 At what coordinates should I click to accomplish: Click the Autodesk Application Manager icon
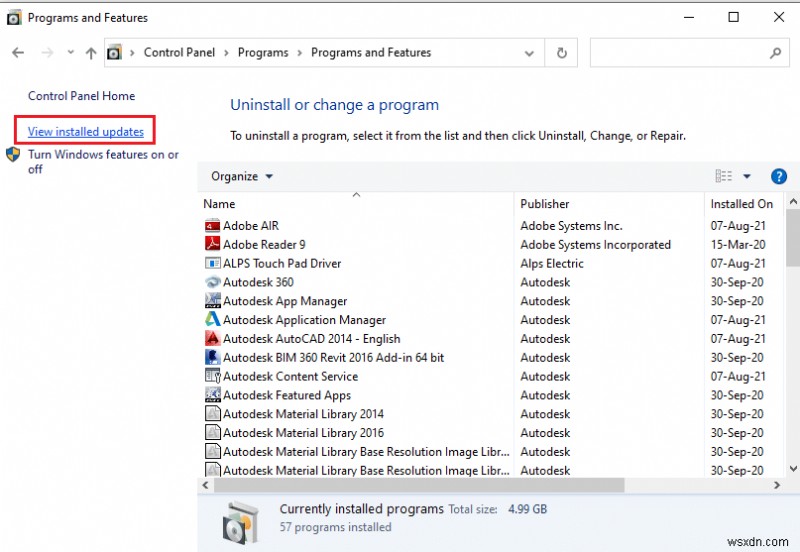coord(212,320)
